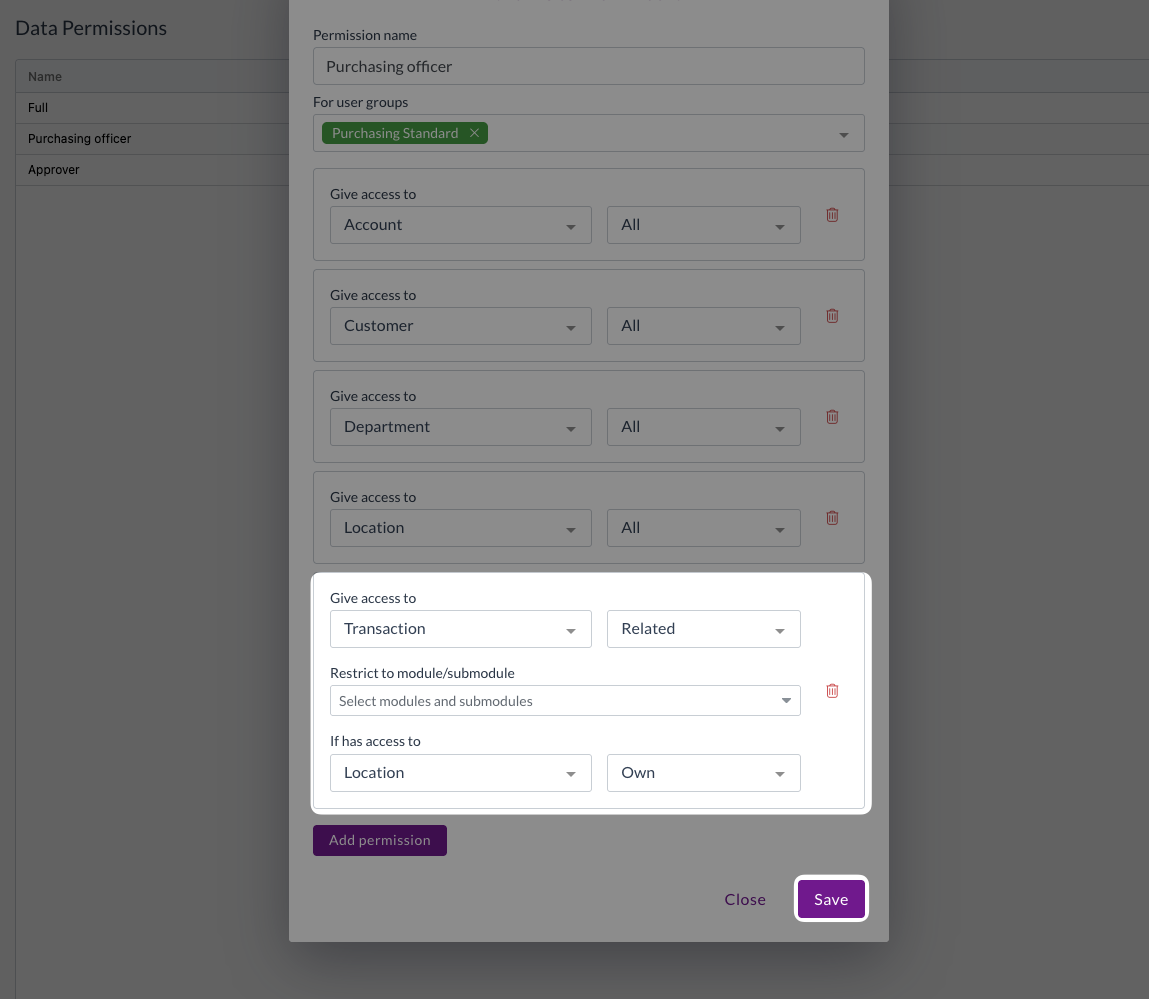Expand Select modules and submodules field
The height and width of the screenshot is (999, 1149).
[564, 701]
